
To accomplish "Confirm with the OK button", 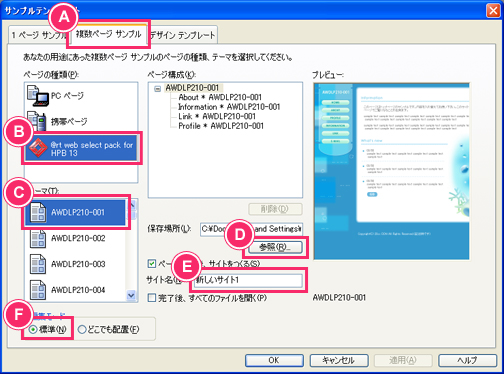I will [274, 360].
